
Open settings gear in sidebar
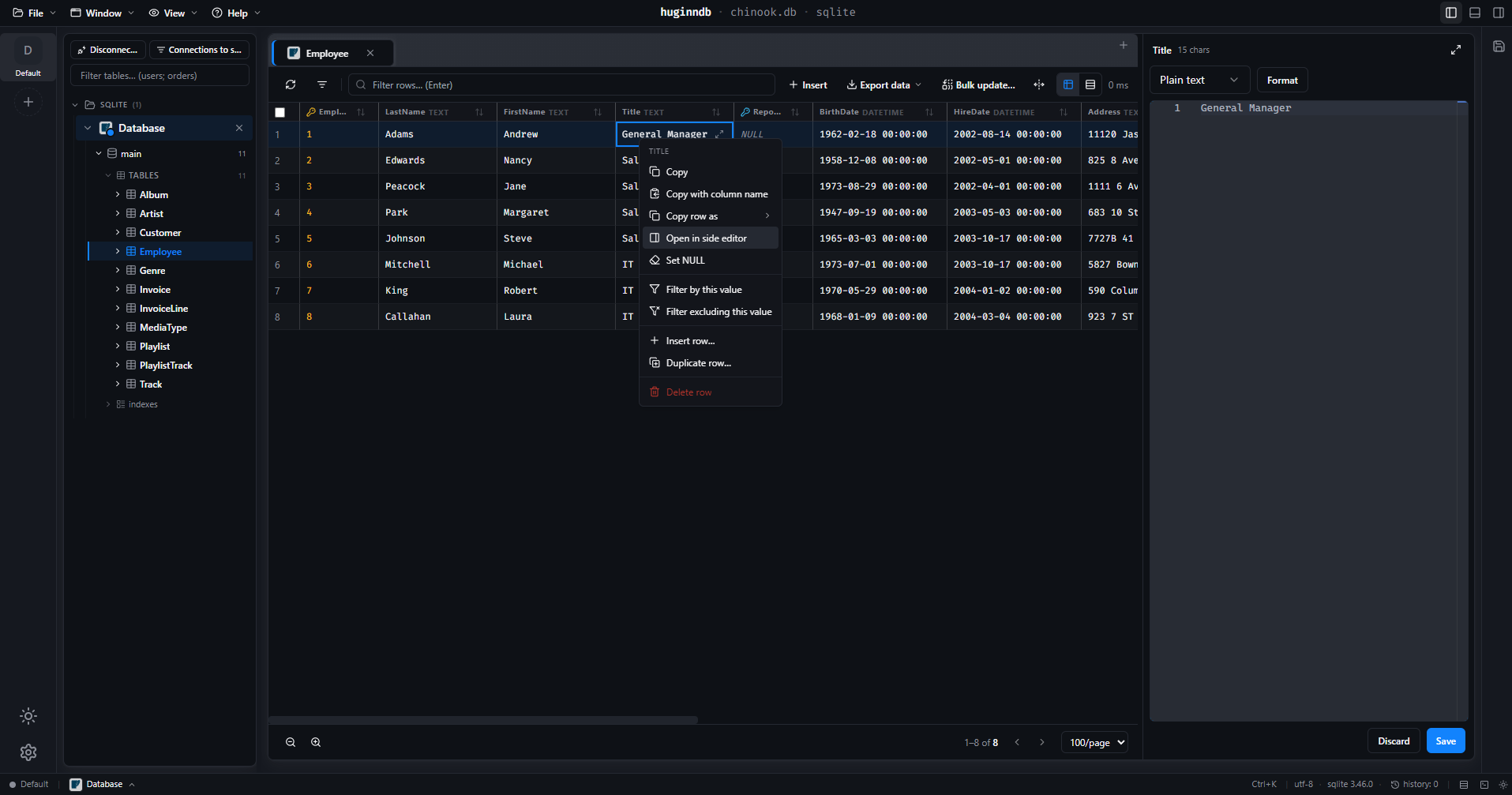[x=28, y=752]
